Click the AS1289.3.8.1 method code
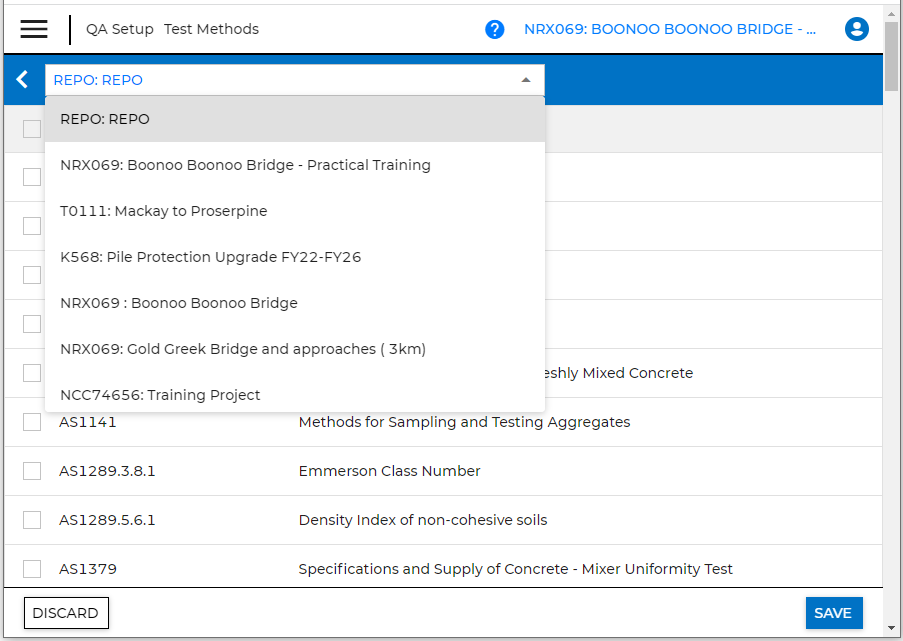This screenshot has height=641, width=903. [x=107, y=471]
